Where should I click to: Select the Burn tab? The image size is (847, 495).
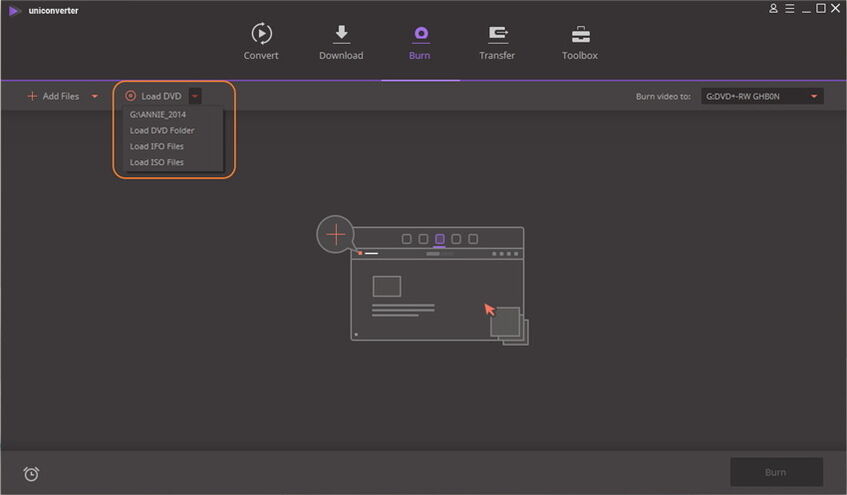(x=420, y=42)
